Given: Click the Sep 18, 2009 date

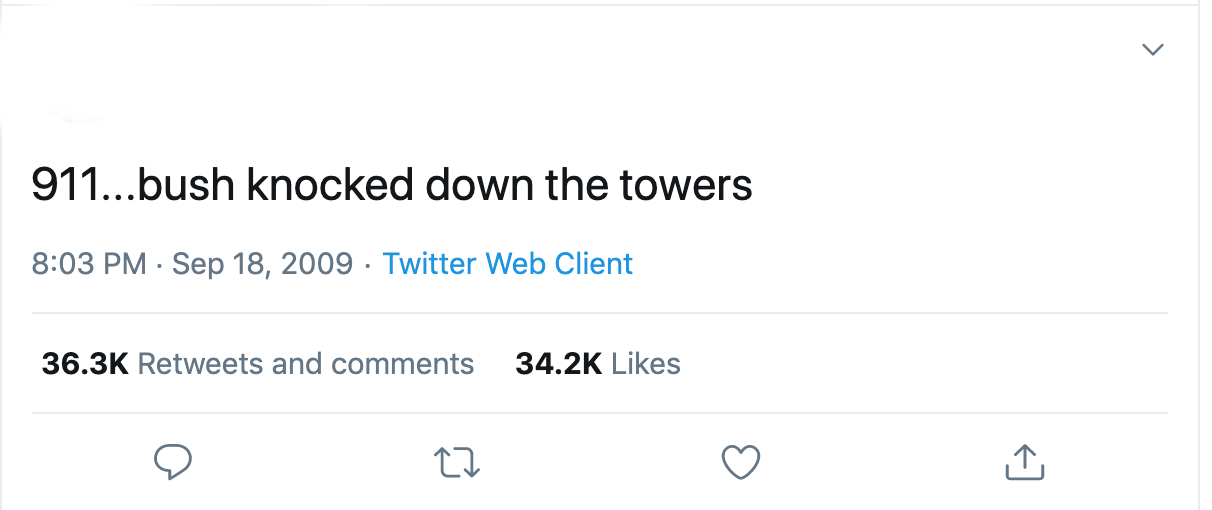Looking at the screenshot, I should 262,264.
